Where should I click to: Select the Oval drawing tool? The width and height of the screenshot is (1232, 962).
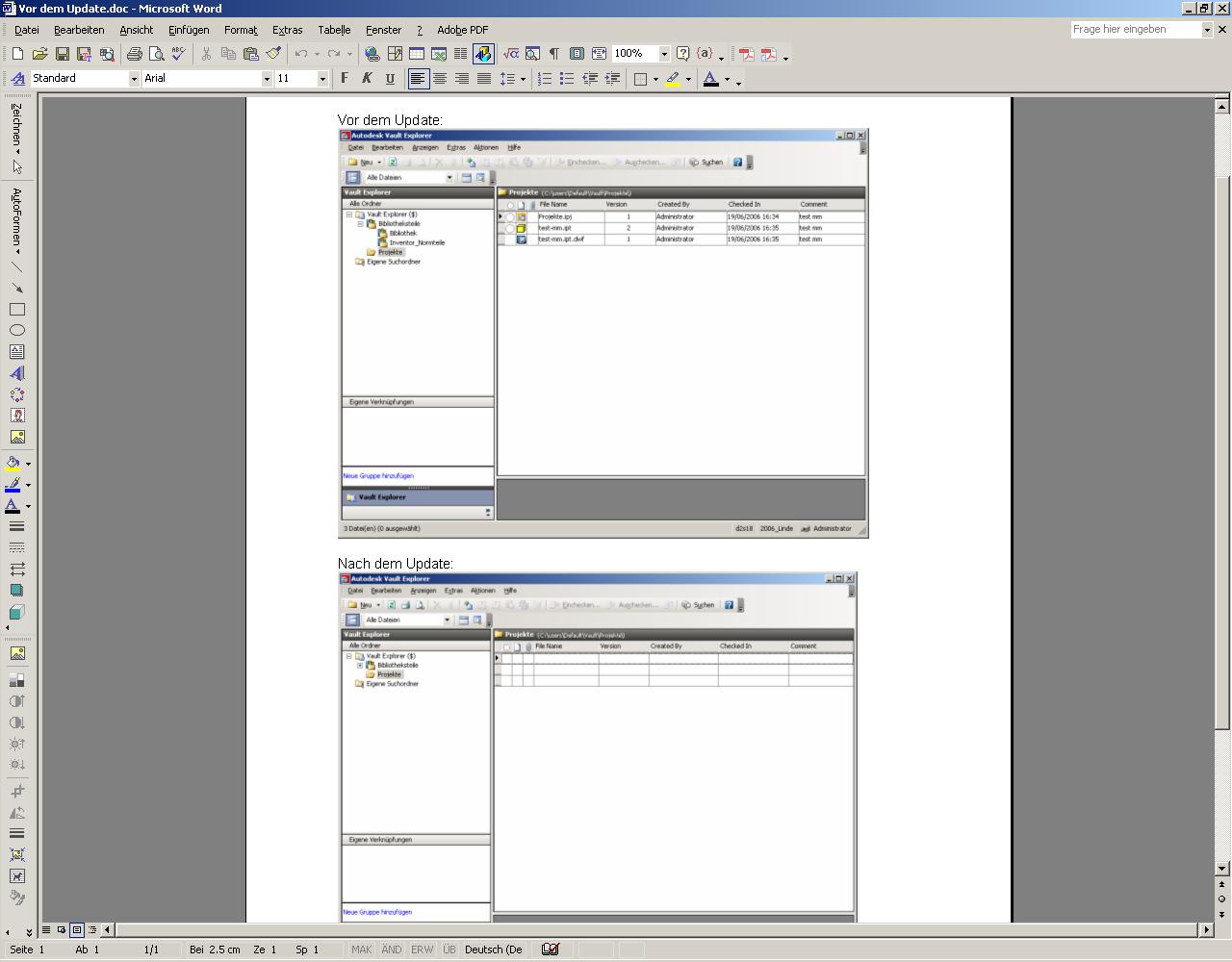pyautogui.click(x=16, y=331)
